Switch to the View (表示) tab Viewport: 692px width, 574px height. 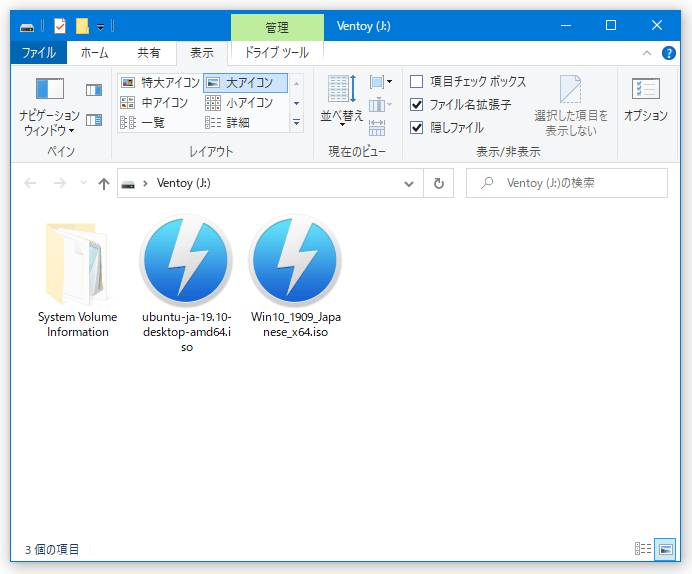coord(202,53)
